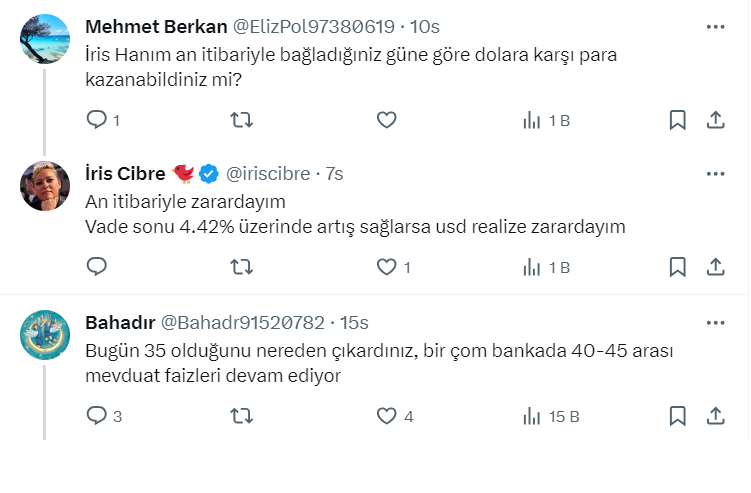This screenshot has width=751, height=493.
Task: Click Bahadır's profile avatar
Action: [x=45, y=334]
